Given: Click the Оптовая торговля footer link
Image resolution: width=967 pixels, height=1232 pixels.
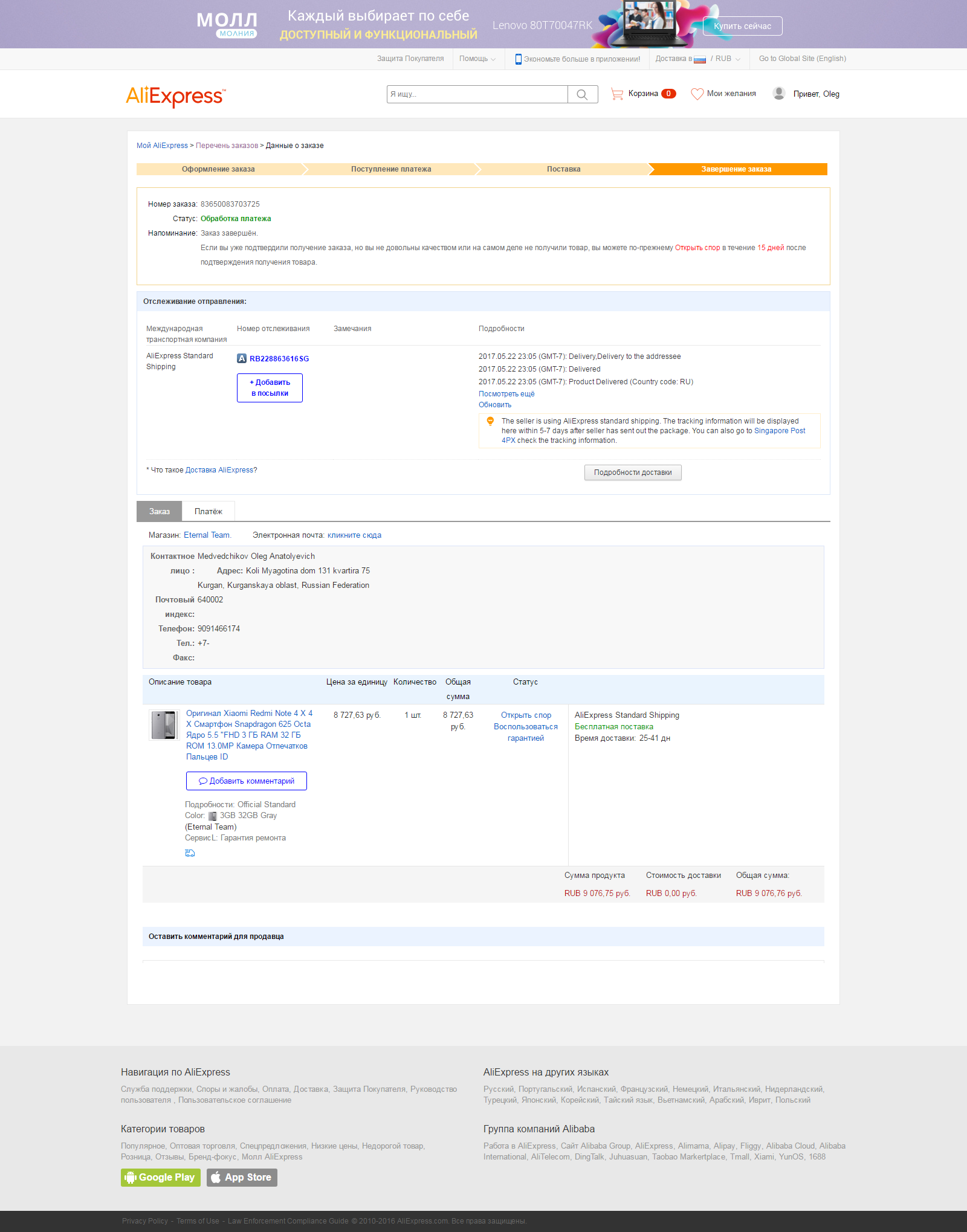Looking at the screenshot, I should [202, 1146].
